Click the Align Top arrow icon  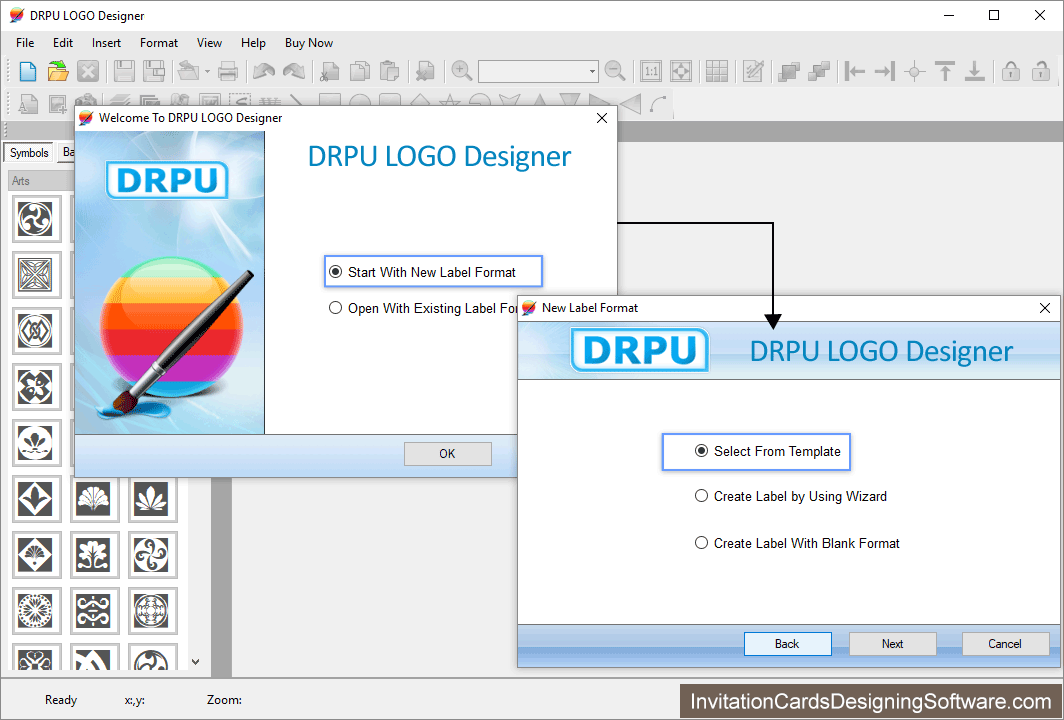pos(945,71)
